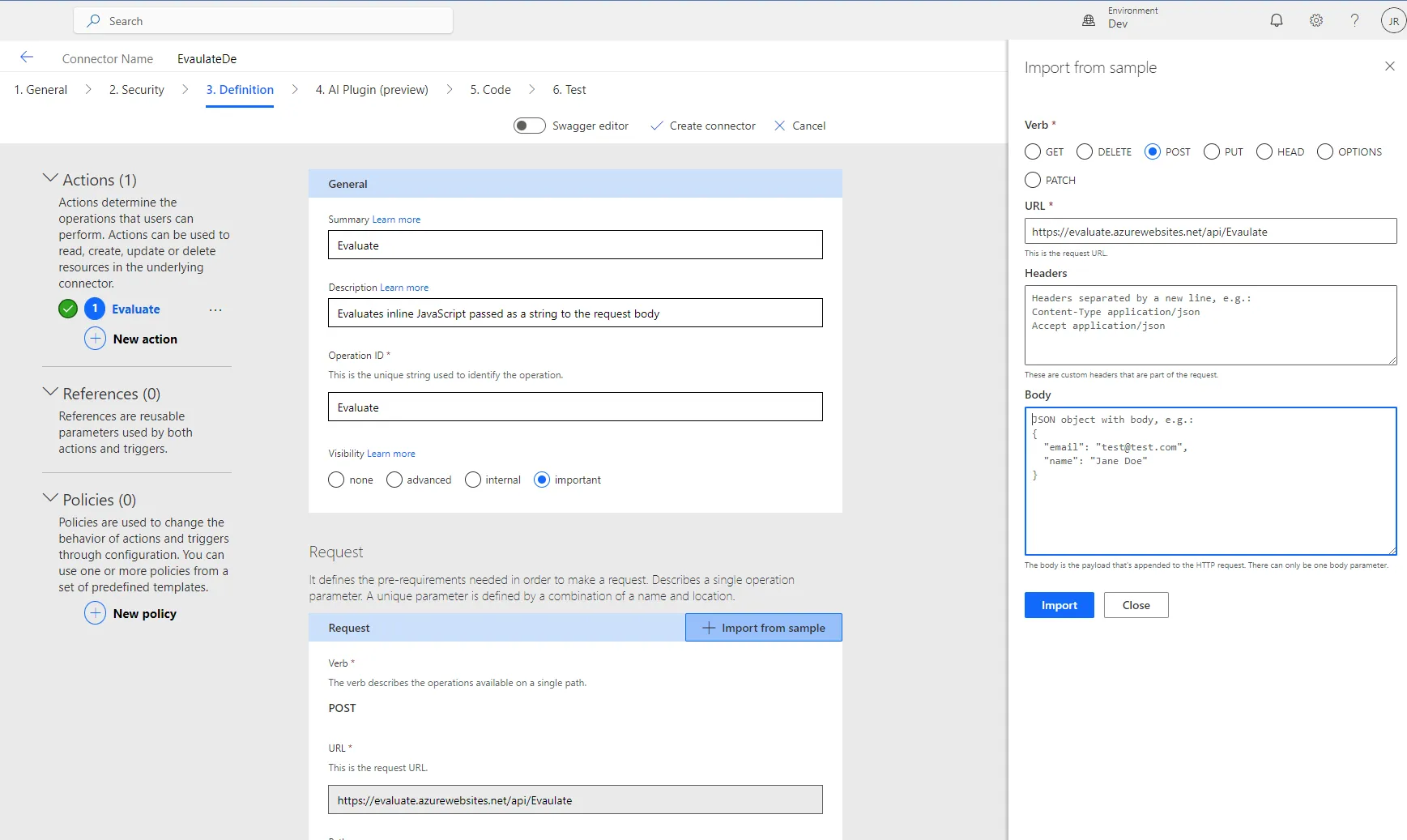1407x840 pixels.
Task: Click the New action plus icon
Action: [x=96, y=339]
